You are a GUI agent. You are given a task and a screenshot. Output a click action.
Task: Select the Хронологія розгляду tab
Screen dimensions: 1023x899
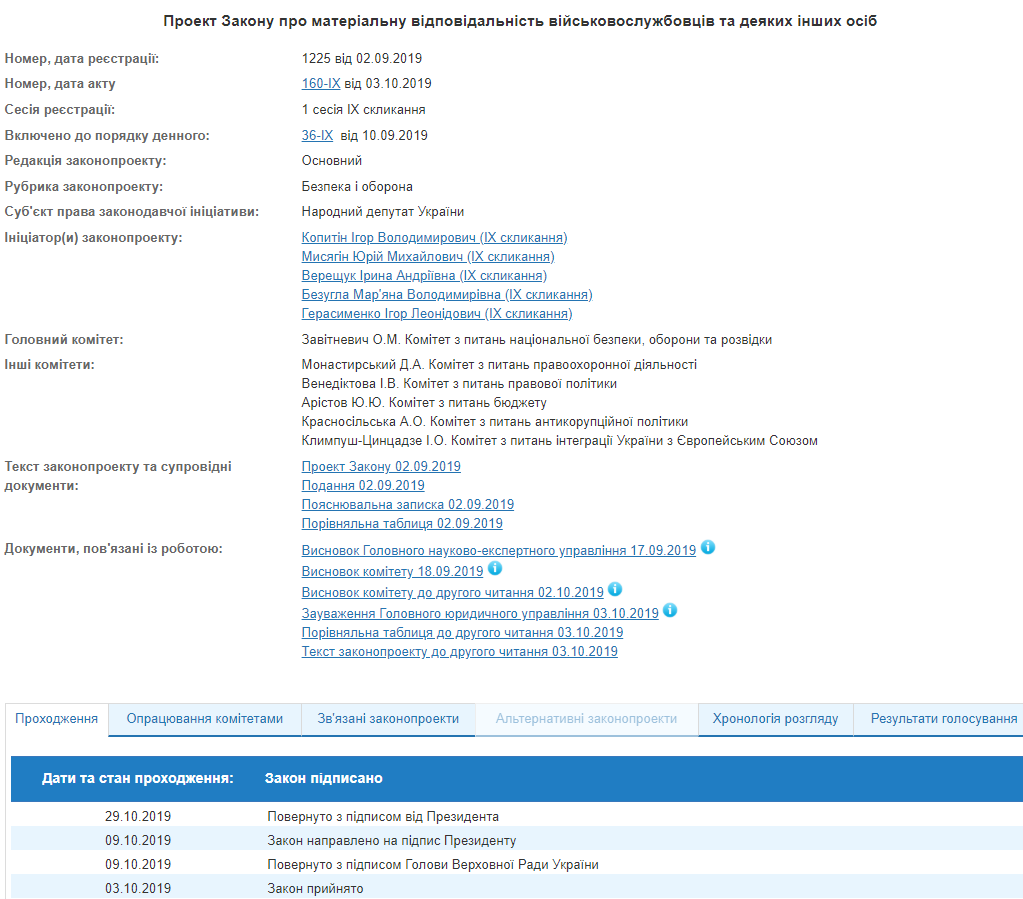coord(775,718)
